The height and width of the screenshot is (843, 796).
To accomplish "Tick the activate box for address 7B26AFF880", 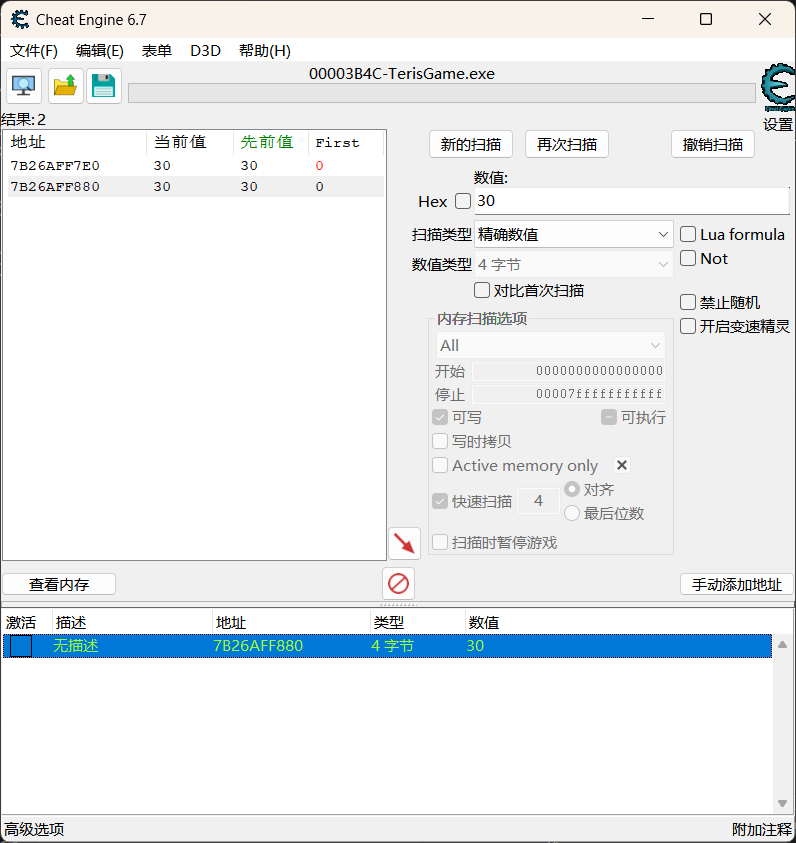I will 21,646.
